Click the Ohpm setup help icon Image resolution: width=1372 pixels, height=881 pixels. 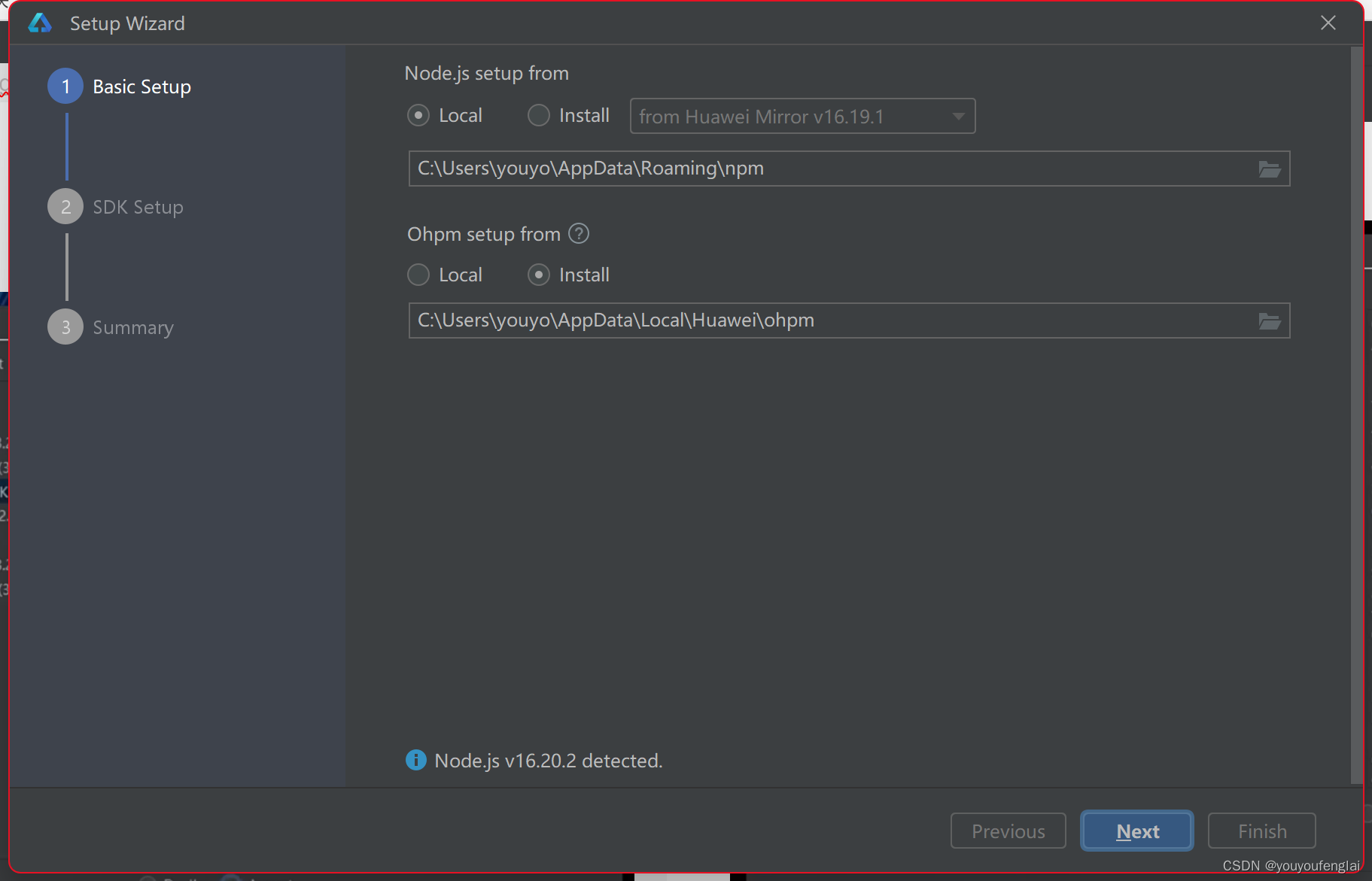click(579, 234)
